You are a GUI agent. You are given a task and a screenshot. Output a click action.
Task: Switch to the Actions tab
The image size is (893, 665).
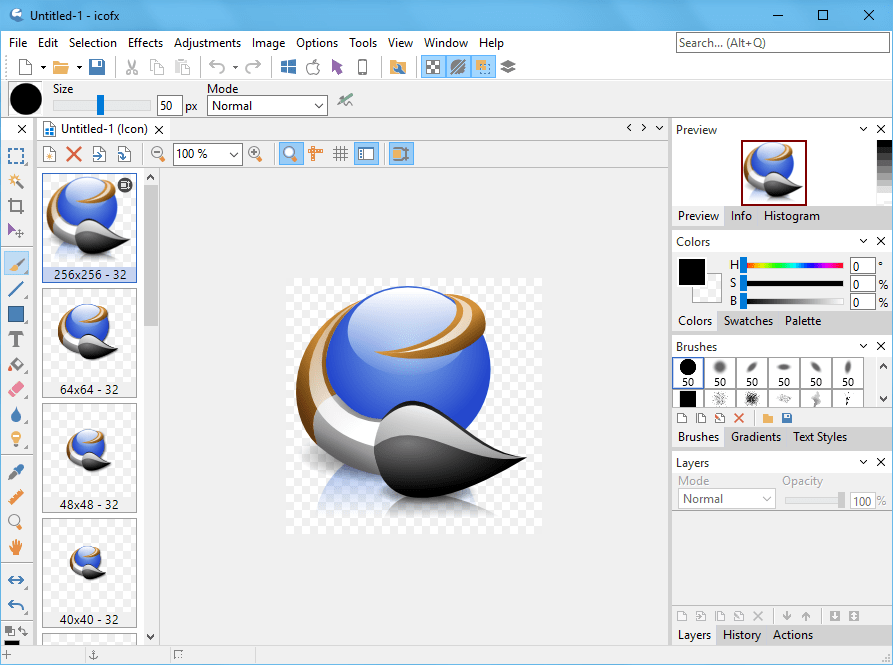coord(793,635)
